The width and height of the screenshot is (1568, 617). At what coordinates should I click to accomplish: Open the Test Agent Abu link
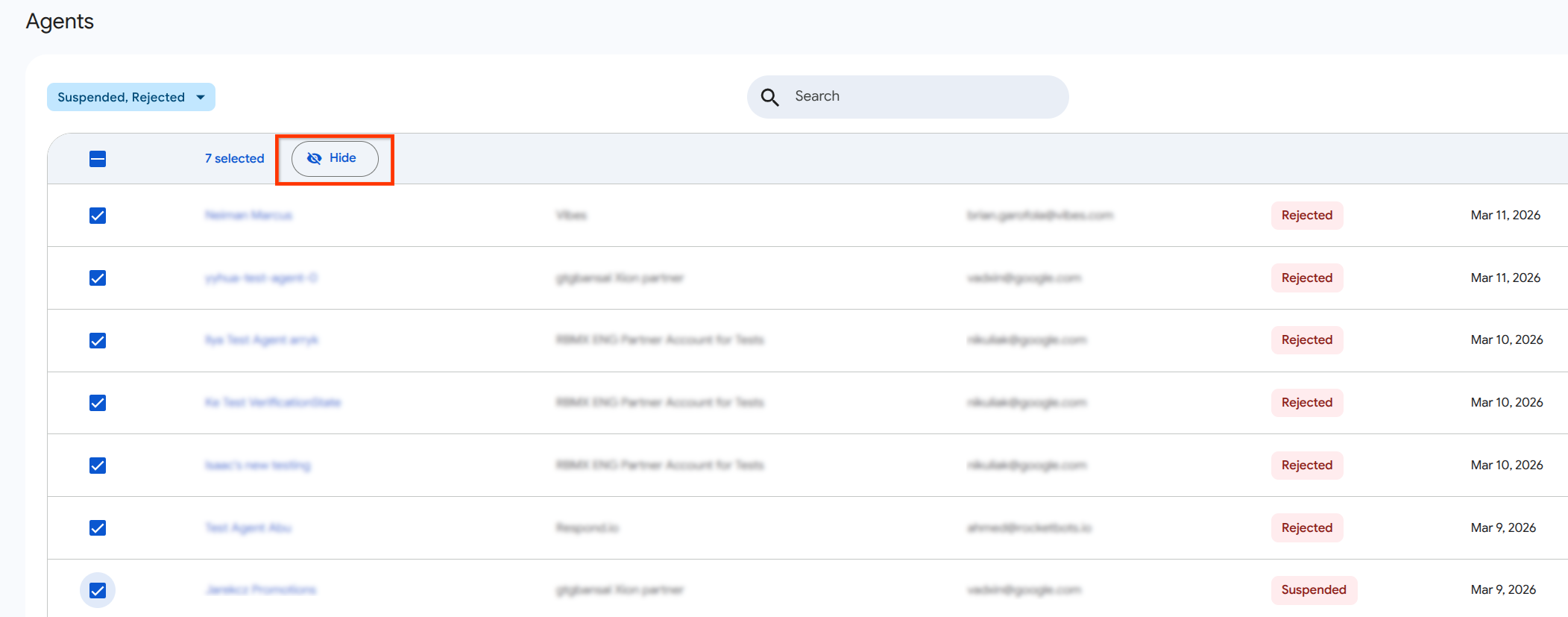(248, 528)
